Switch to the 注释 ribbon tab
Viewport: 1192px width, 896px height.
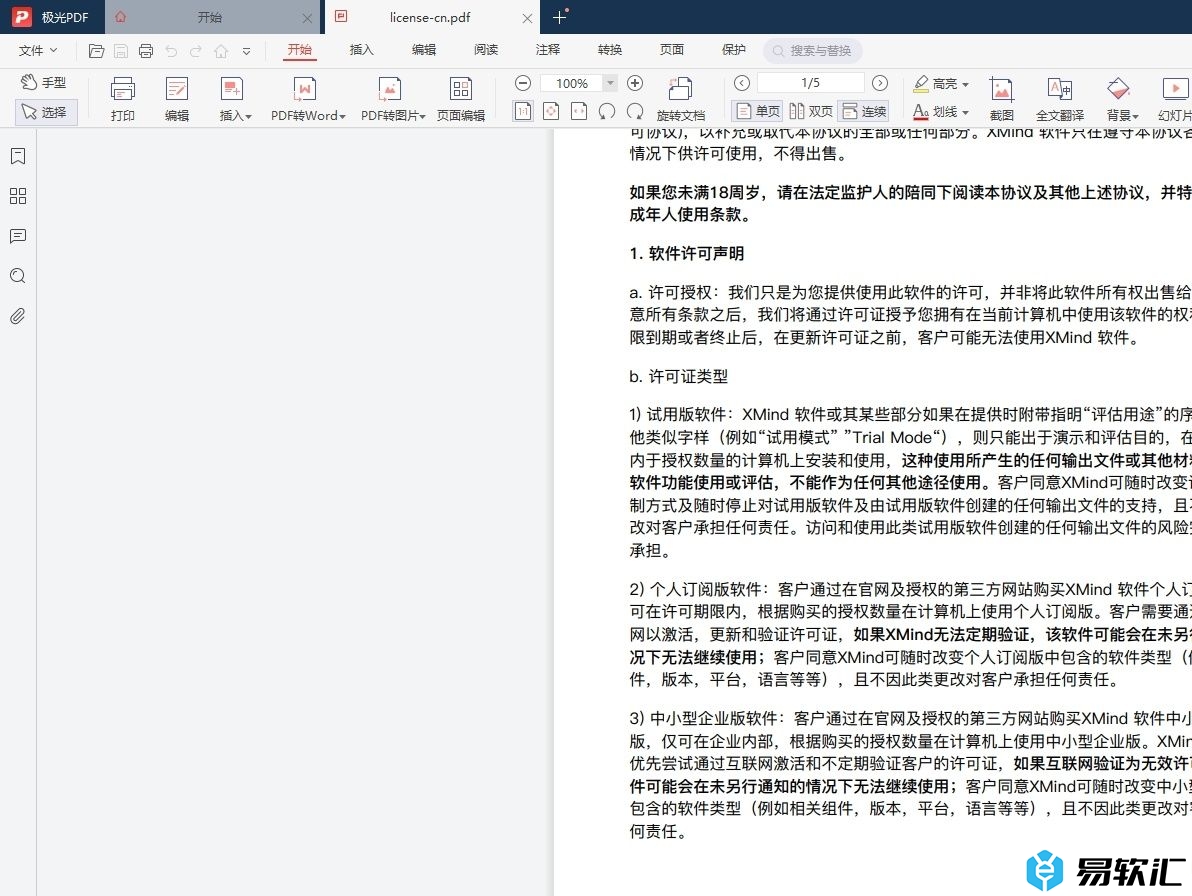547,49
